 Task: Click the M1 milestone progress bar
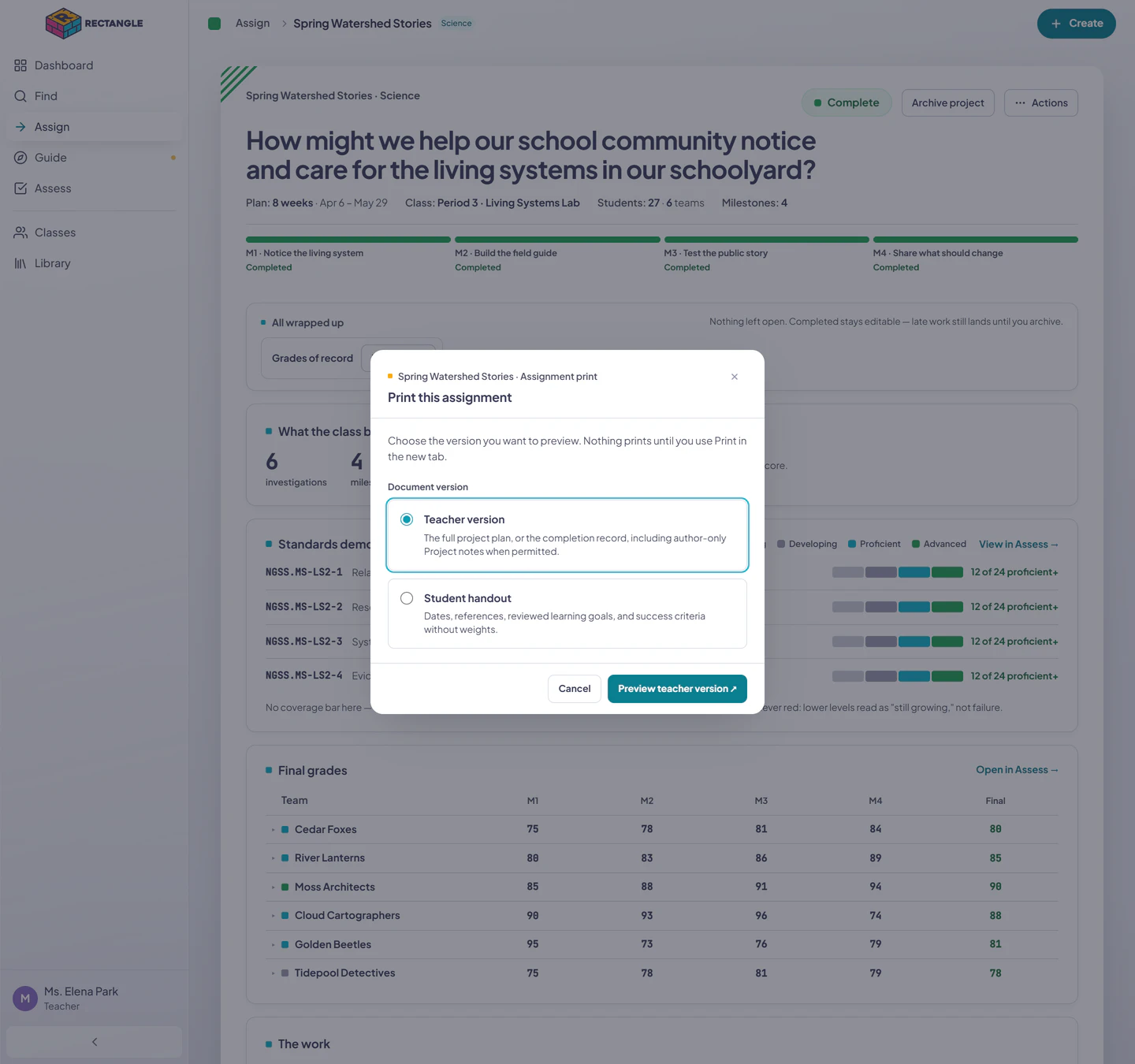tap(348, 240)
